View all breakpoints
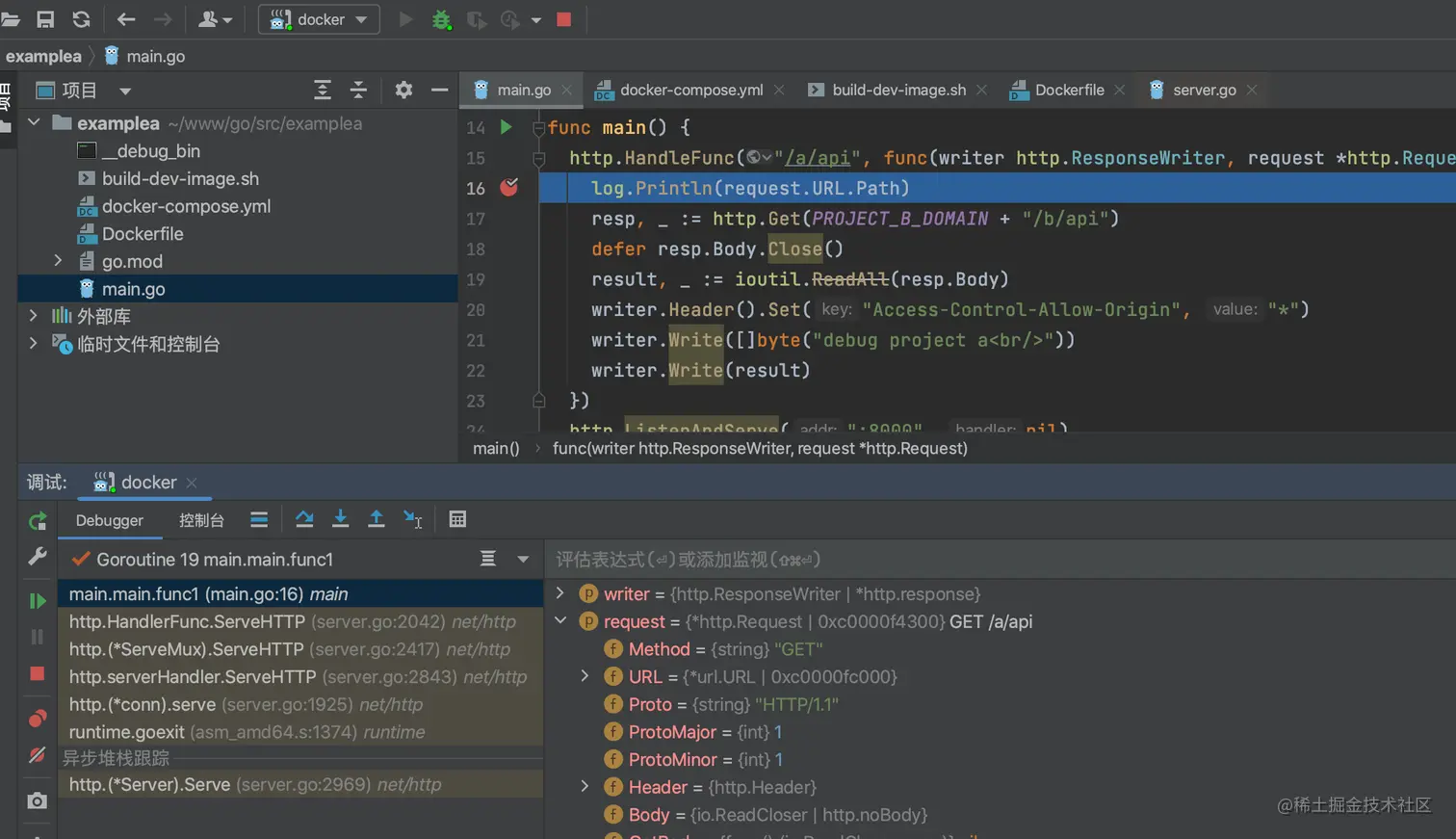Viewport: 1456px width, 839px height. pyautogui.click(x=38, y=719)
